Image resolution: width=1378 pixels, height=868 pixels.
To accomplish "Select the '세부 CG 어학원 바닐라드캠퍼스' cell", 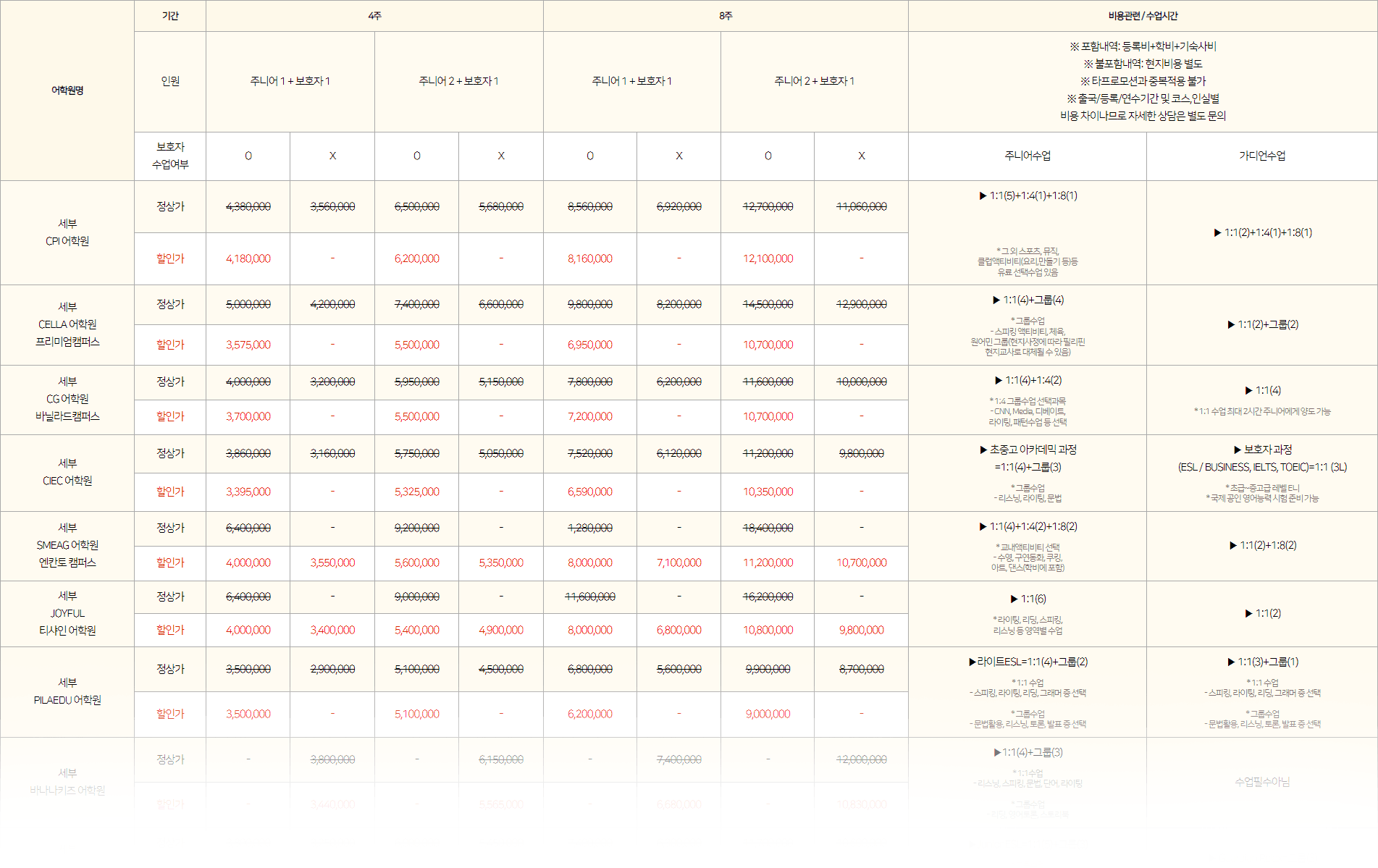I will pos(67,399).
